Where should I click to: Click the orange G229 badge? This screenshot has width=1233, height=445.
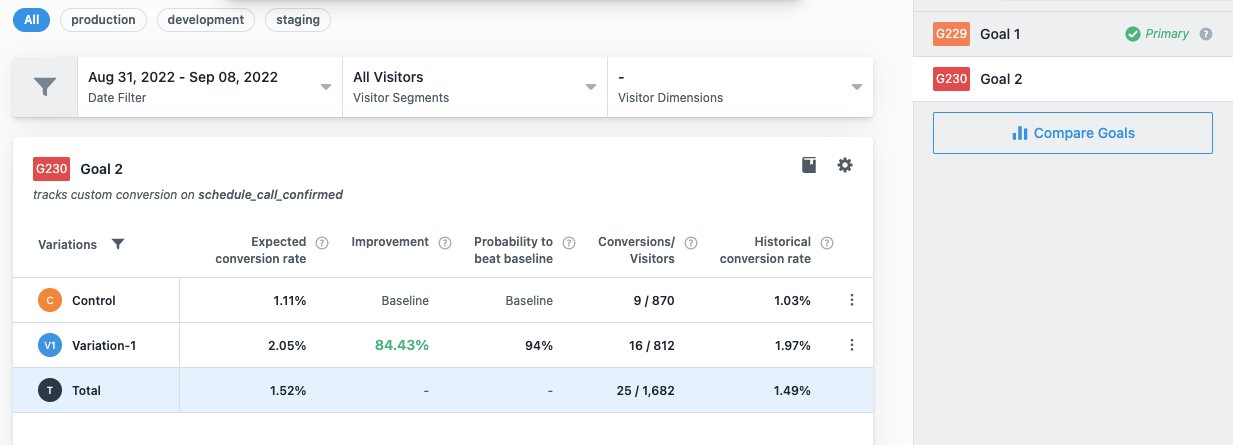click(x=951, y=34)
